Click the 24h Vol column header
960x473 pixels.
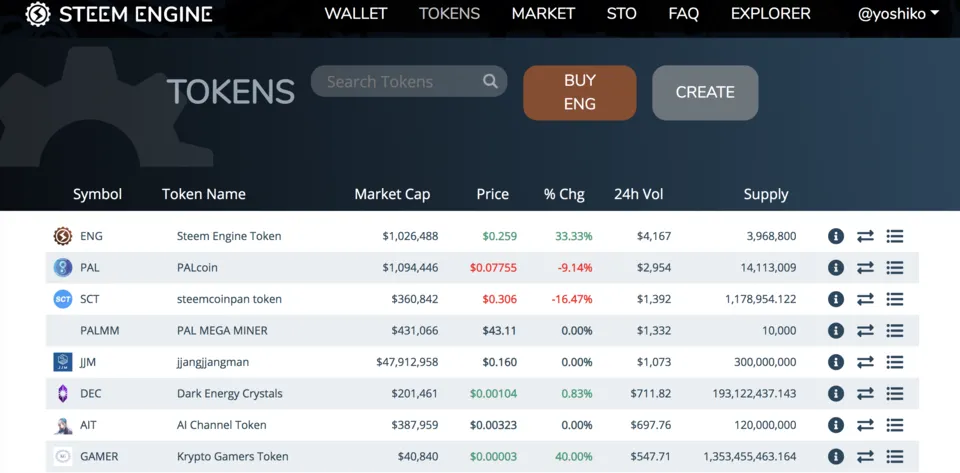pos(639,195)
